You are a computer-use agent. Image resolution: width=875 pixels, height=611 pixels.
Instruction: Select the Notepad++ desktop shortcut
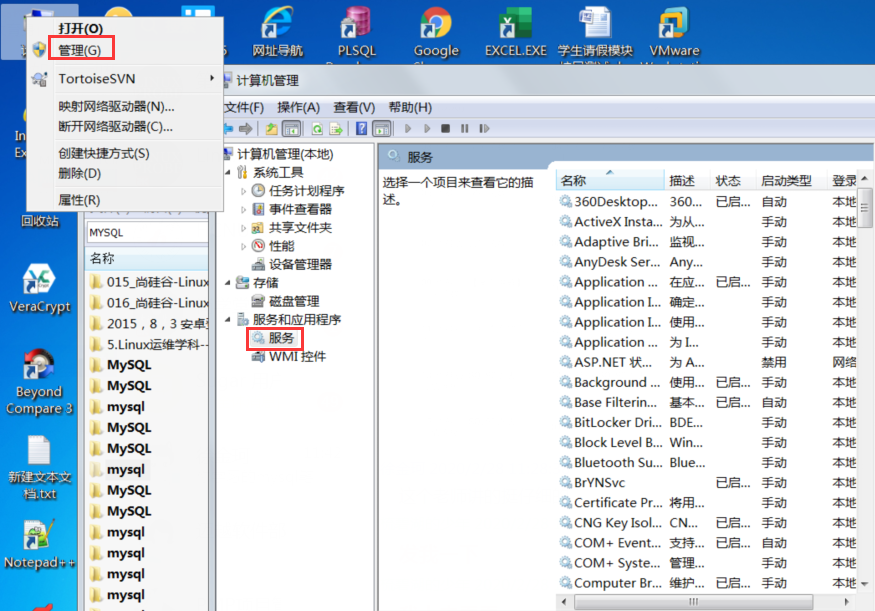pyautogui.click(x=39, y=545)
